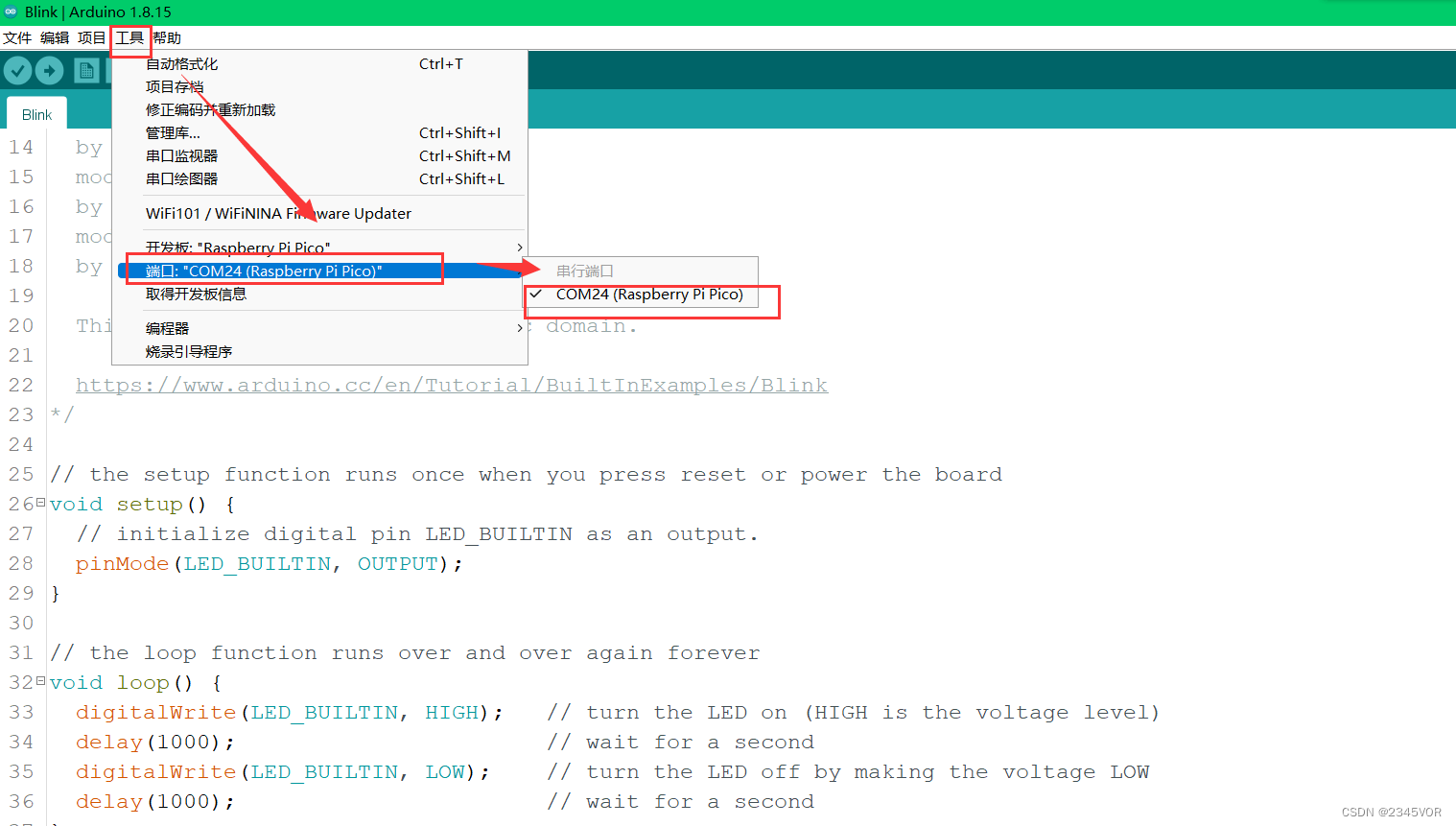Click 'pinMode(LED_BUILTIN, OUTPUT);' line
The height and width of the screenshot is (826, 1456).
270,563
